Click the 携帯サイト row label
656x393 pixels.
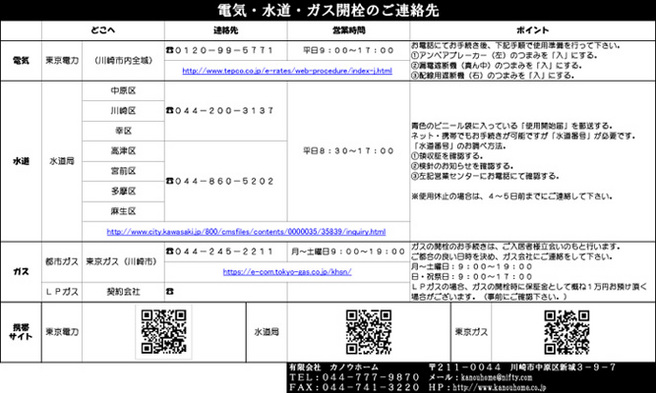coord(21,332)
